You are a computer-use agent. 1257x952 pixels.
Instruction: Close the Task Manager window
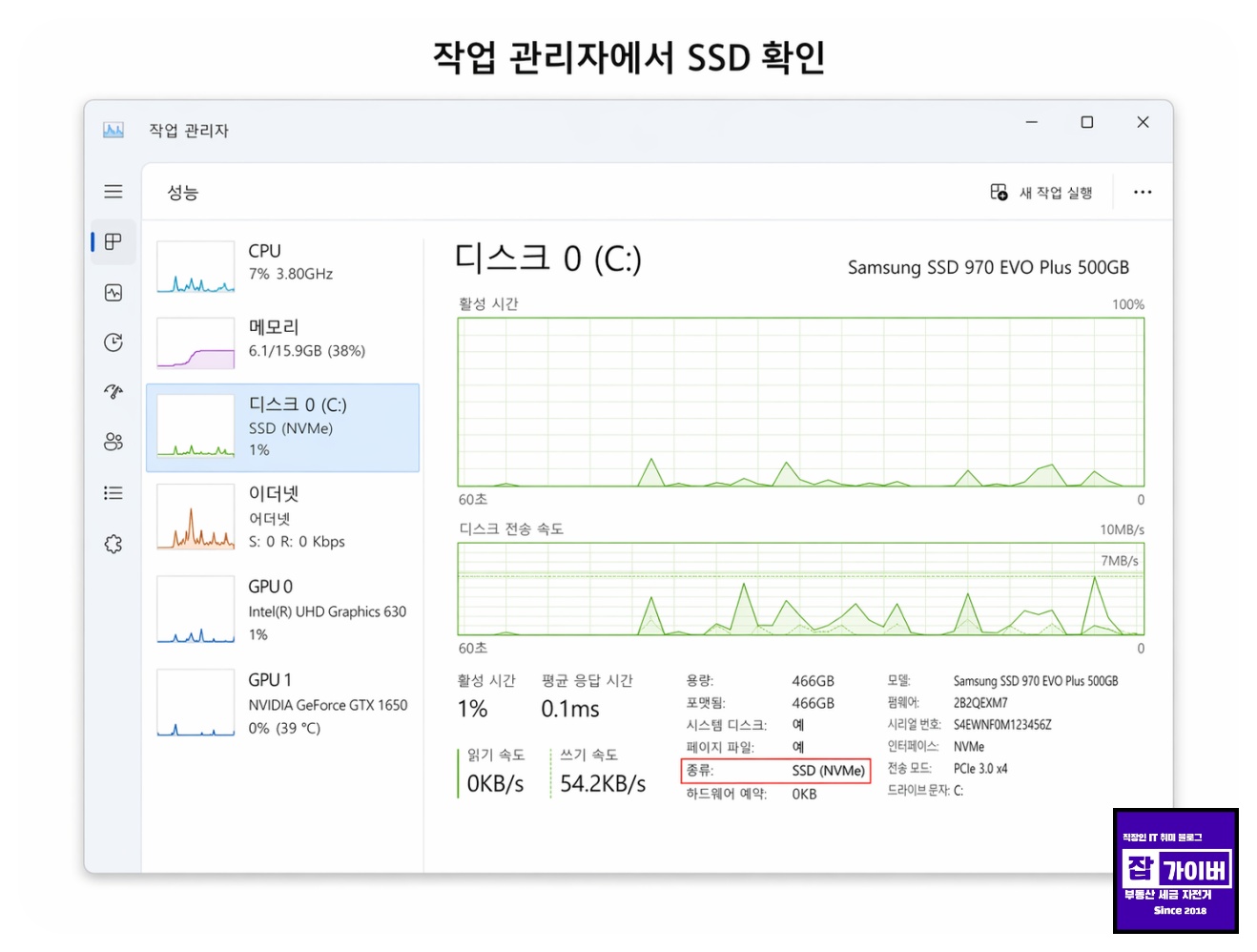(1143, 122)
